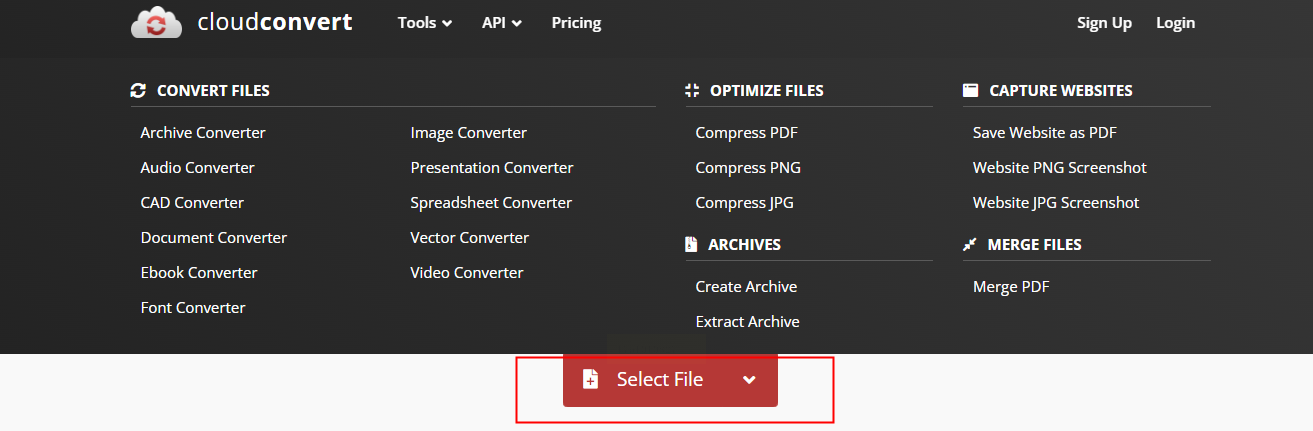This screenshot has width=1313, height=431.
Task: Click the cloudconvert cloud logo icon
Action: coord(156,22)
